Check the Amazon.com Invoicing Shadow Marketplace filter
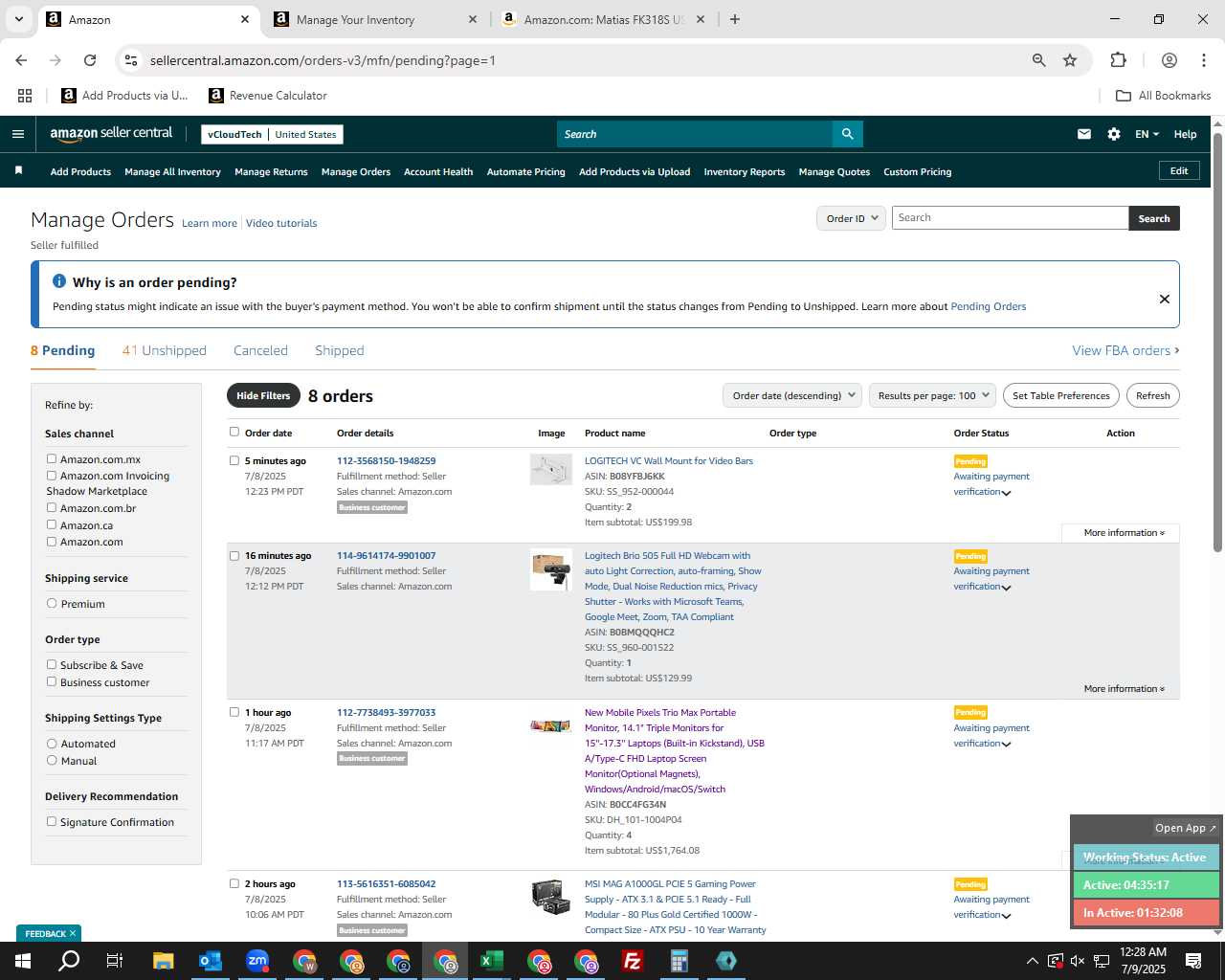Screen dimensions: 1225x980 coord(52,476)
